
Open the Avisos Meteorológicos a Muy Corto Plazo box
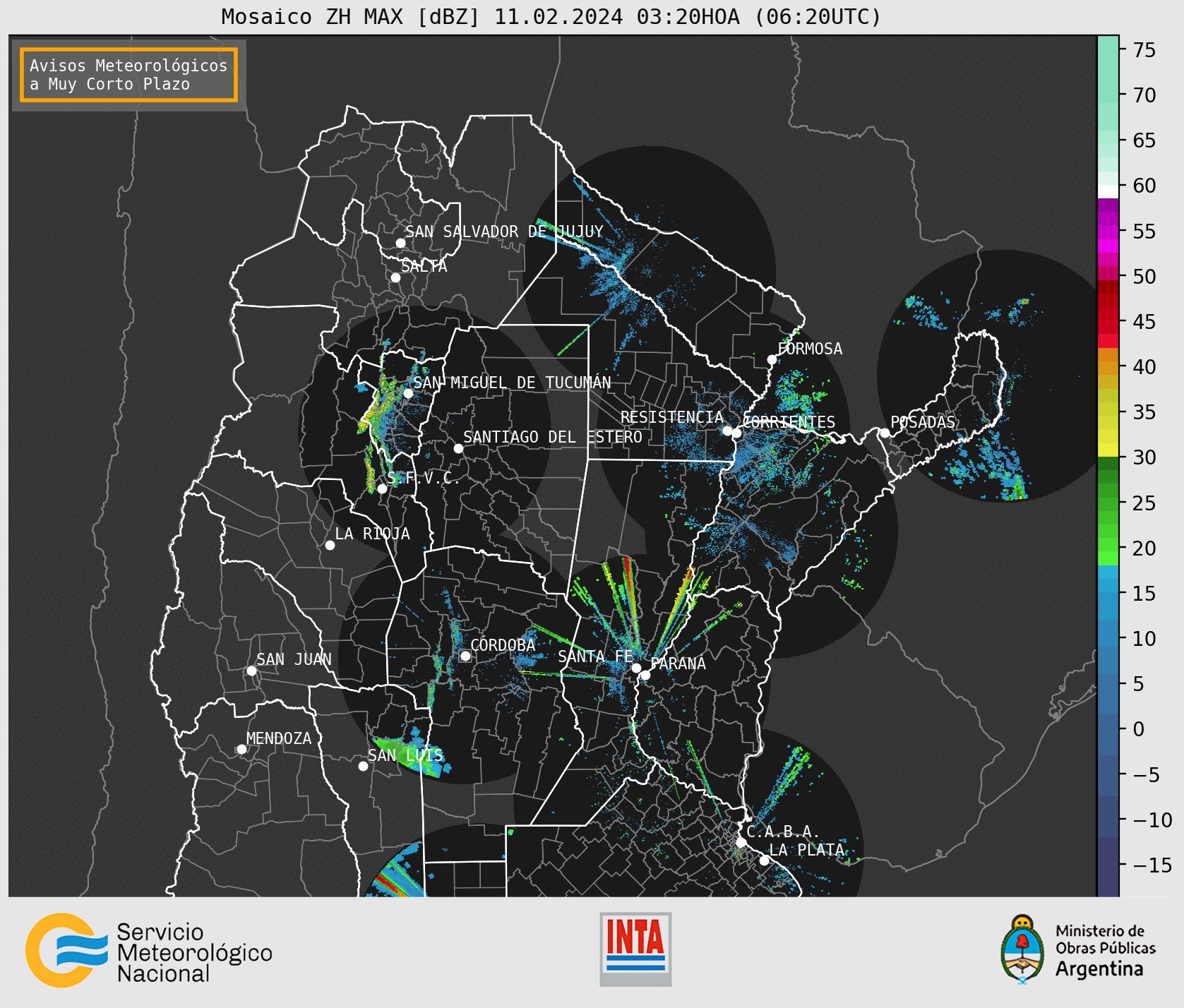[x=128, y=75]
